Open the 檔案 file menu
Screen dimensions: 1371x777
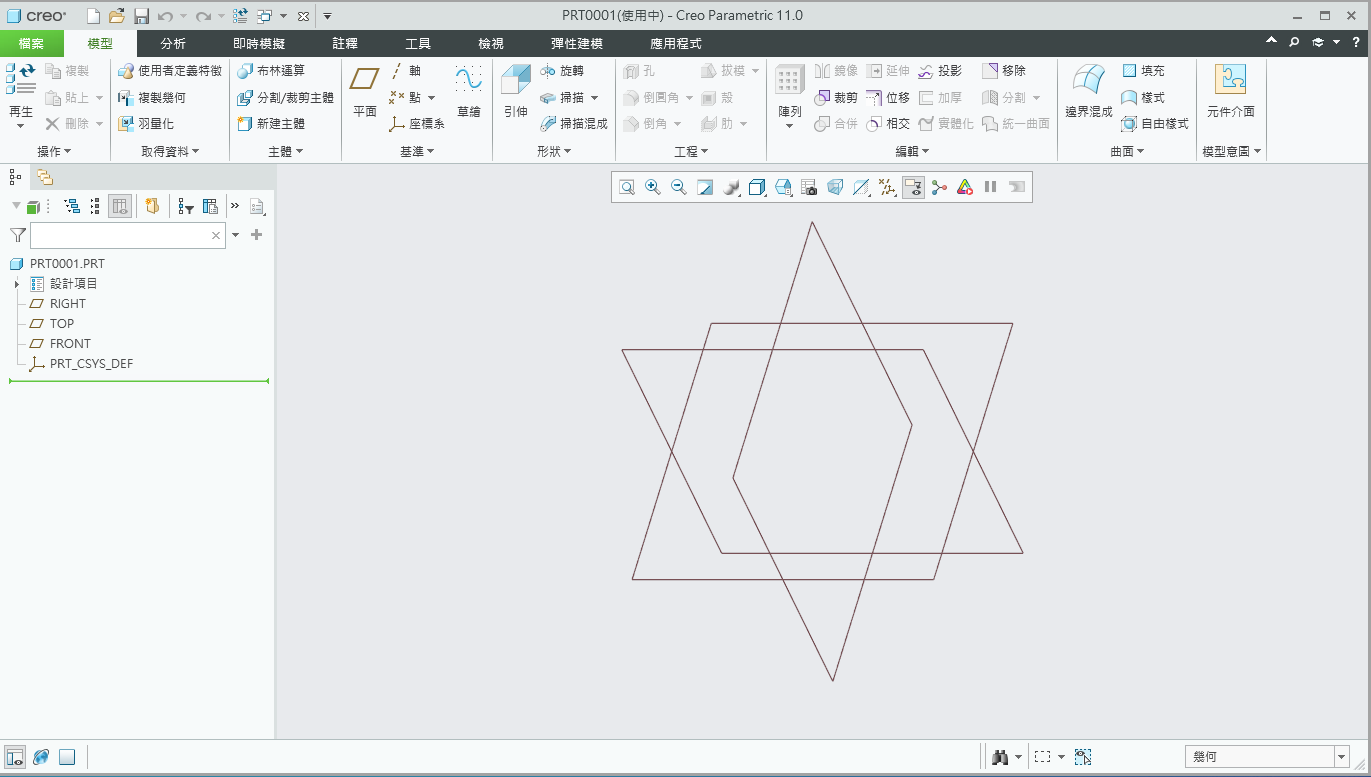pyautogui.click(x=31, y=44)
